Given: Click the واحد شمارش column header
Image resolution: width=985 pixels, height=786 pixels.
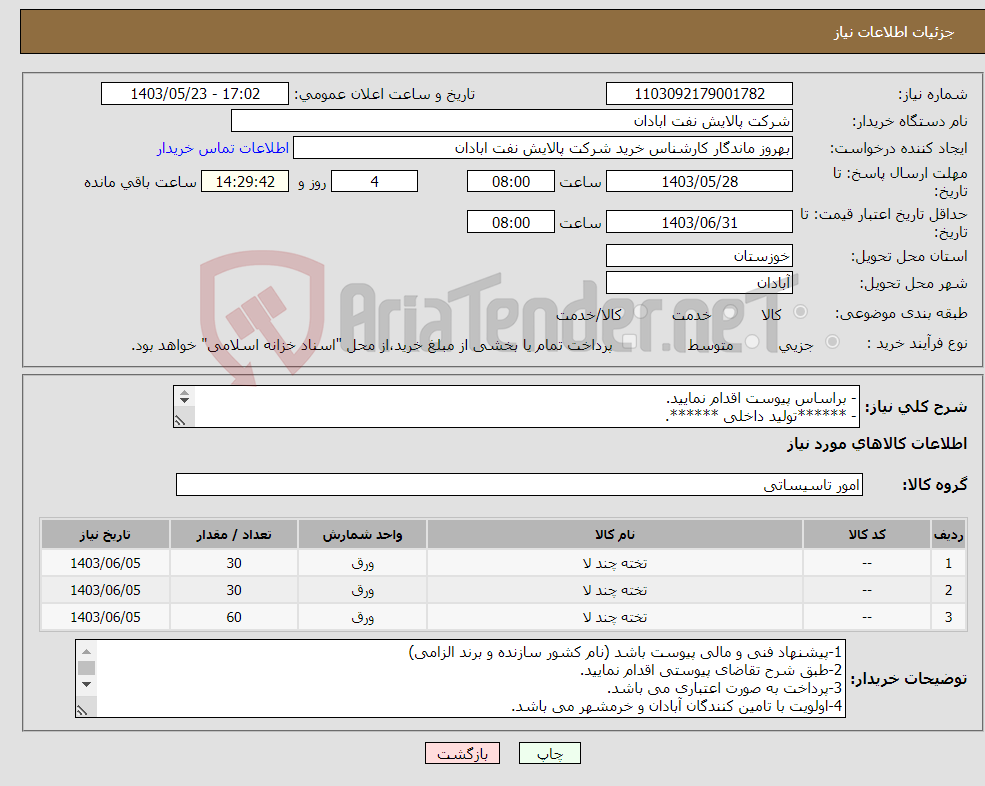Looking at the screenshot, I should coord(362,535).
